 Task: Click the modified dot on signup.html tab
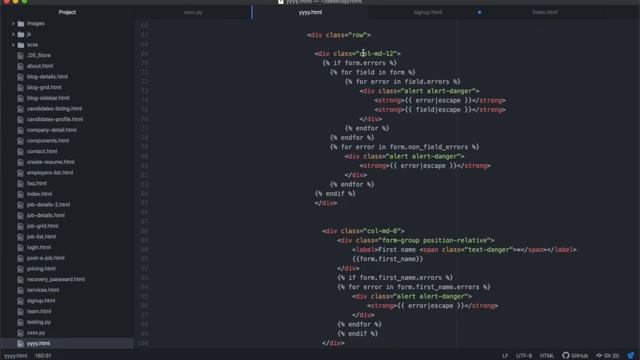point(479,12)
